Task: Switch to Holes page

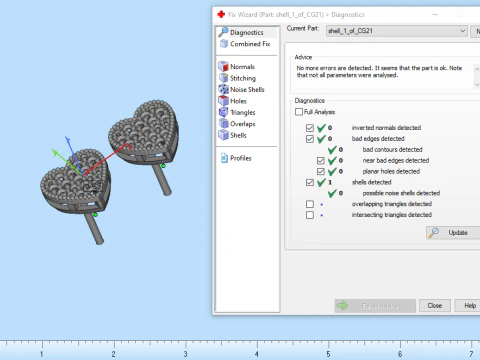Action: tap(238, 101)
